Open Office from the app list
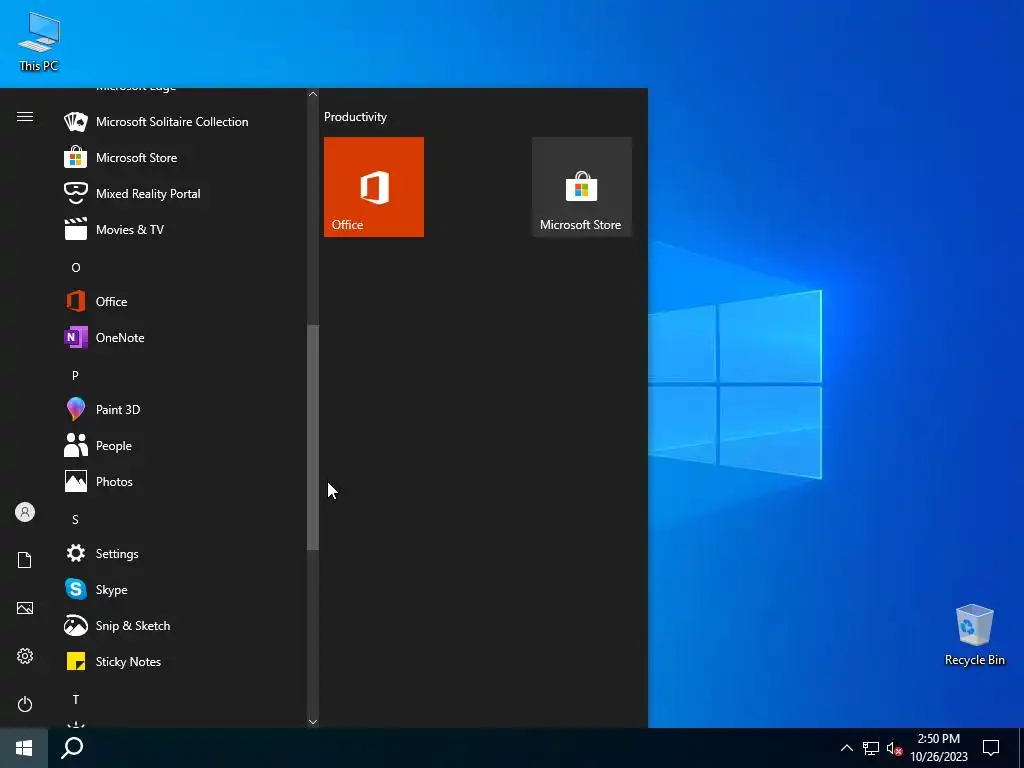Viewport: 1024px width, 768px height. click(x=183, y=302)
